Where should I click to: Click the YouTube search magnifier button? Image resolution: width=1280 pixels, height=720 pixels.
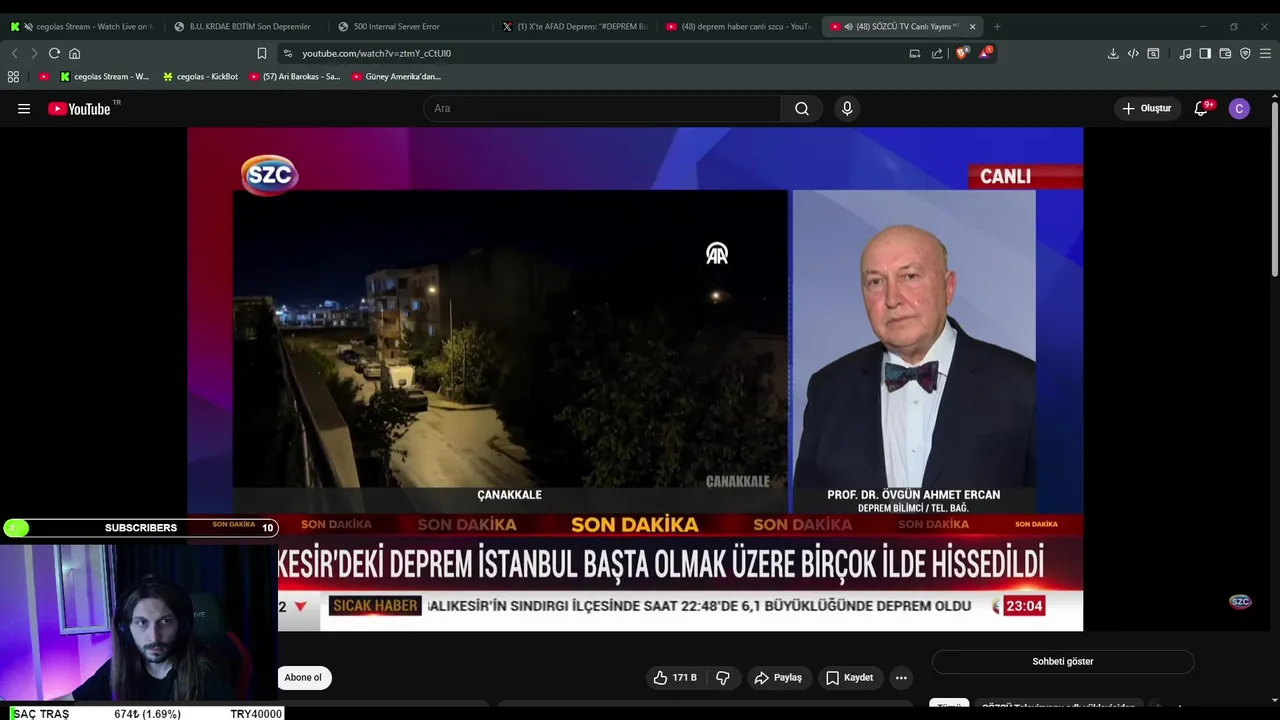802,109
